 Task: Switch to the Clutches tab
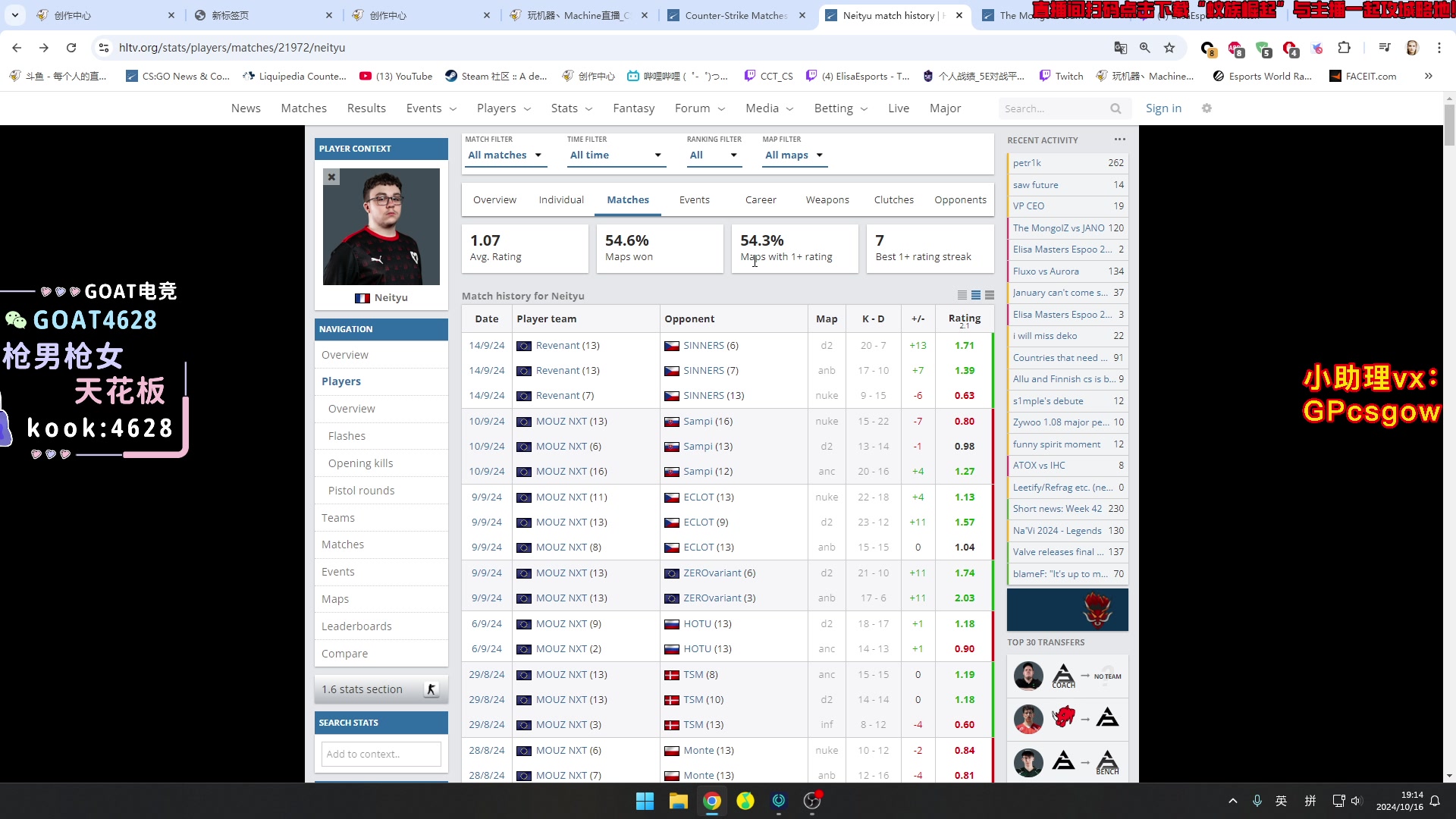click(x=893, y=199)
